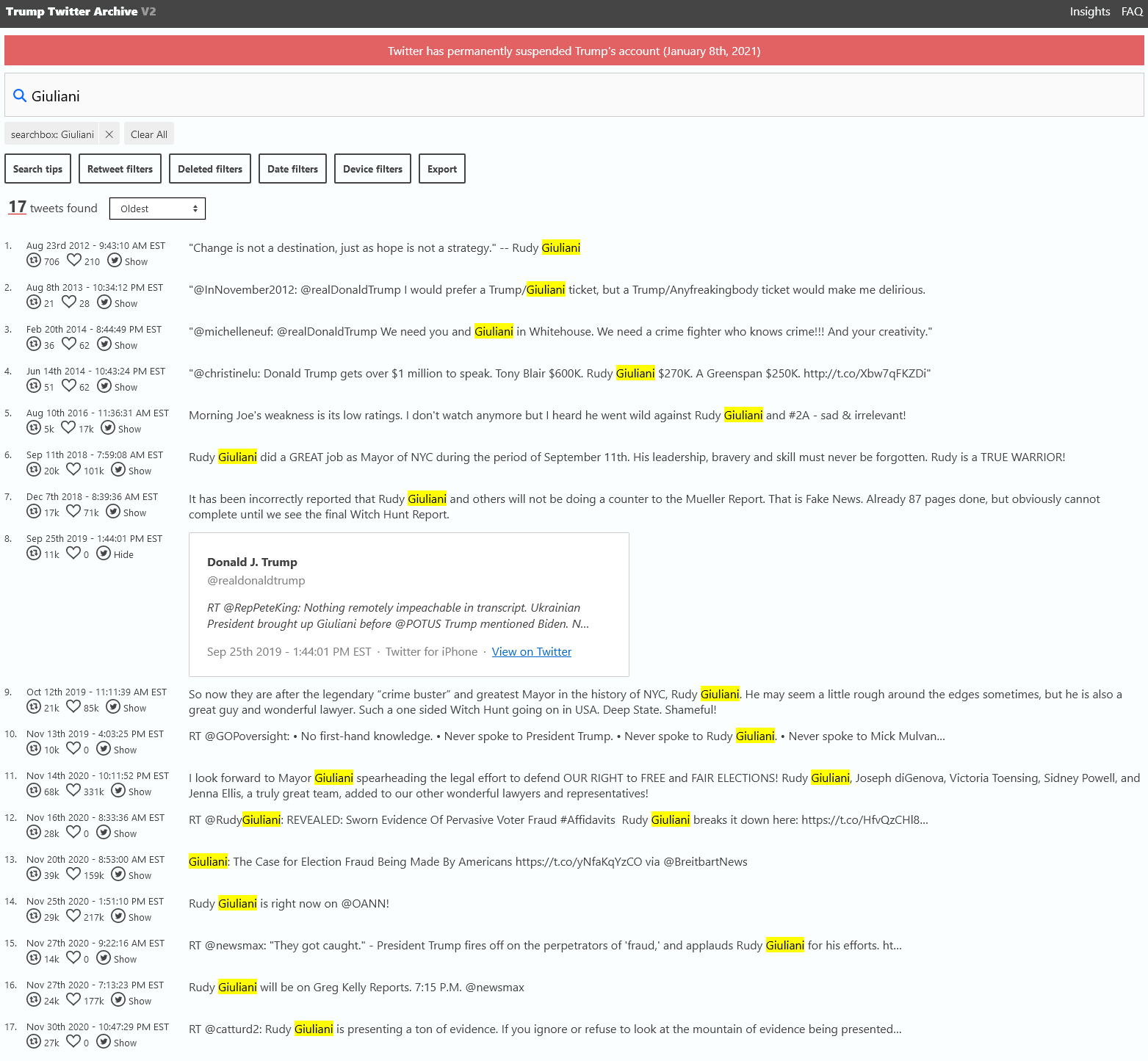Click Twitter icon on Aug 23rd 2012 tweet
1148x1061 pixels.
pyautogui.click(x=115, y=260)
